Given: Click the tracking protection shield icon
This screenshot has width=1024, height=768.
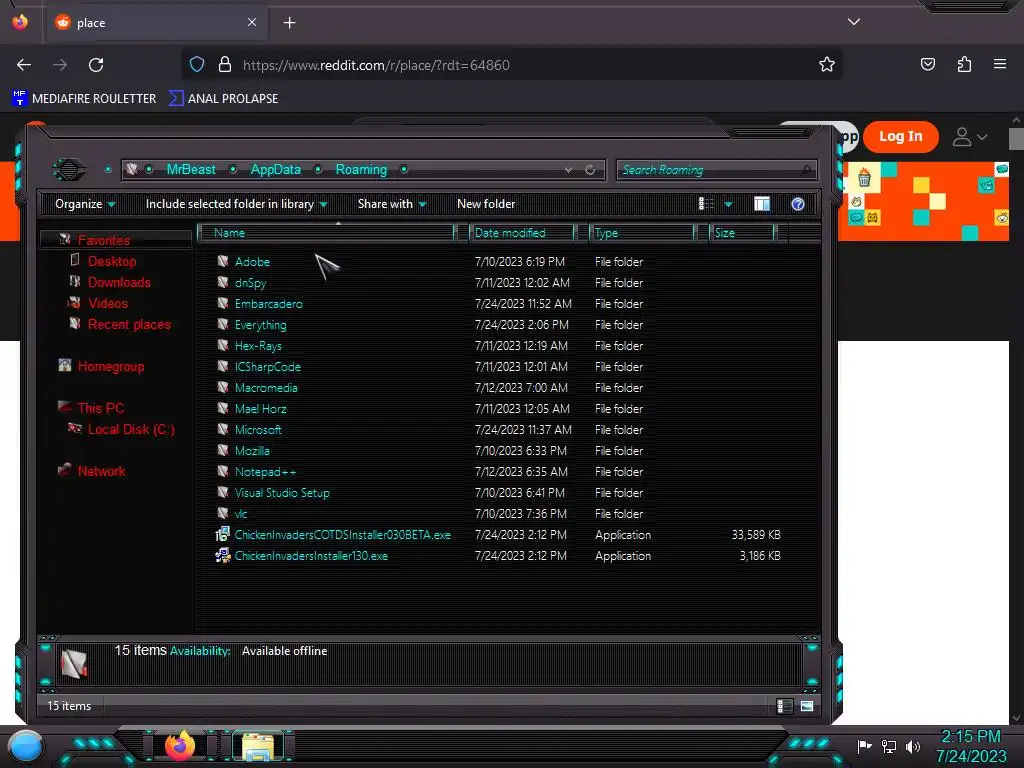Looking at the screenshot, I should click(197, 64).
